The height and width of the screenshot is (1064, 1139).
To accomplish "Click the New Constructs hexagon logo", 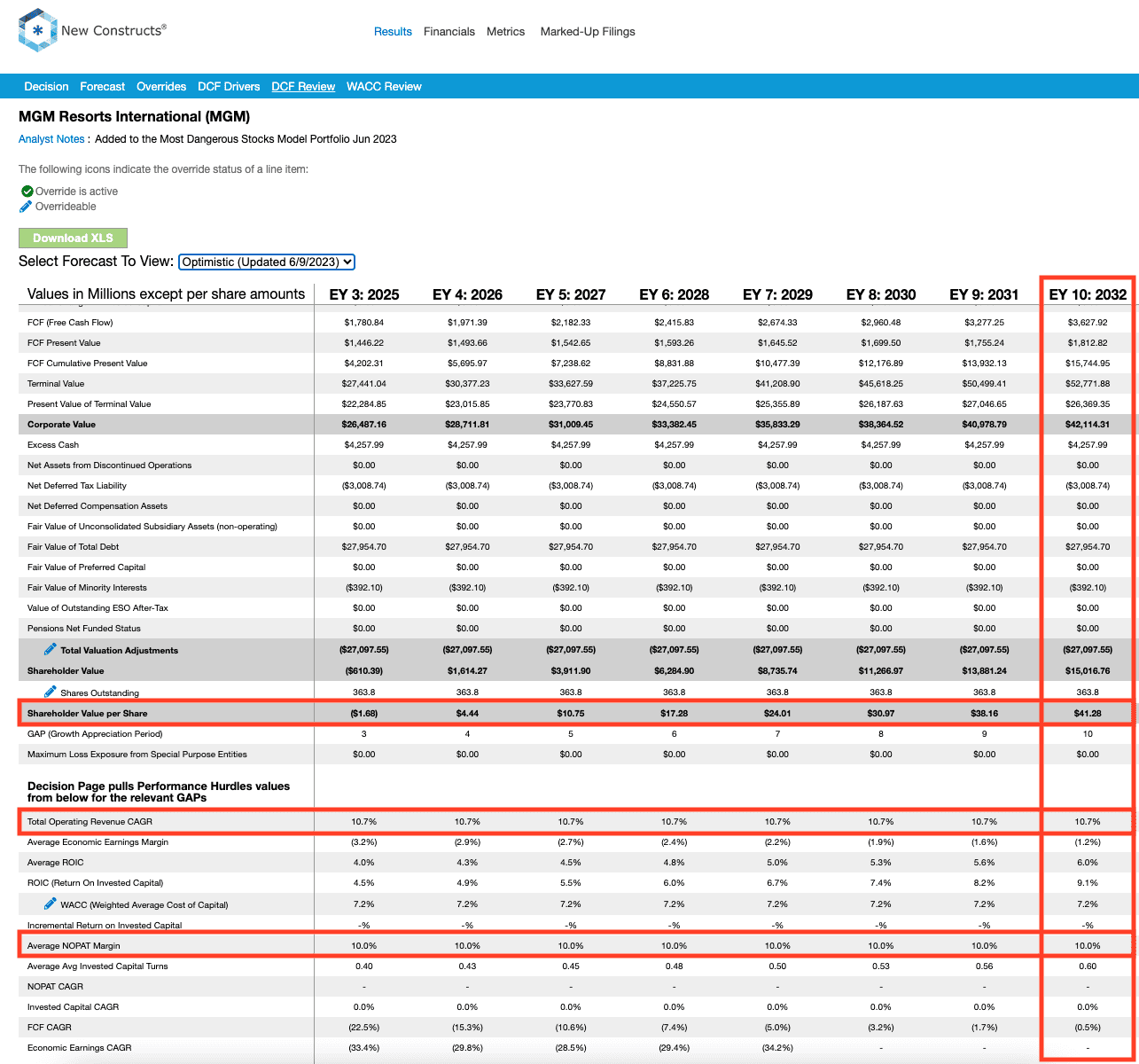I will [x=37, y=30].
